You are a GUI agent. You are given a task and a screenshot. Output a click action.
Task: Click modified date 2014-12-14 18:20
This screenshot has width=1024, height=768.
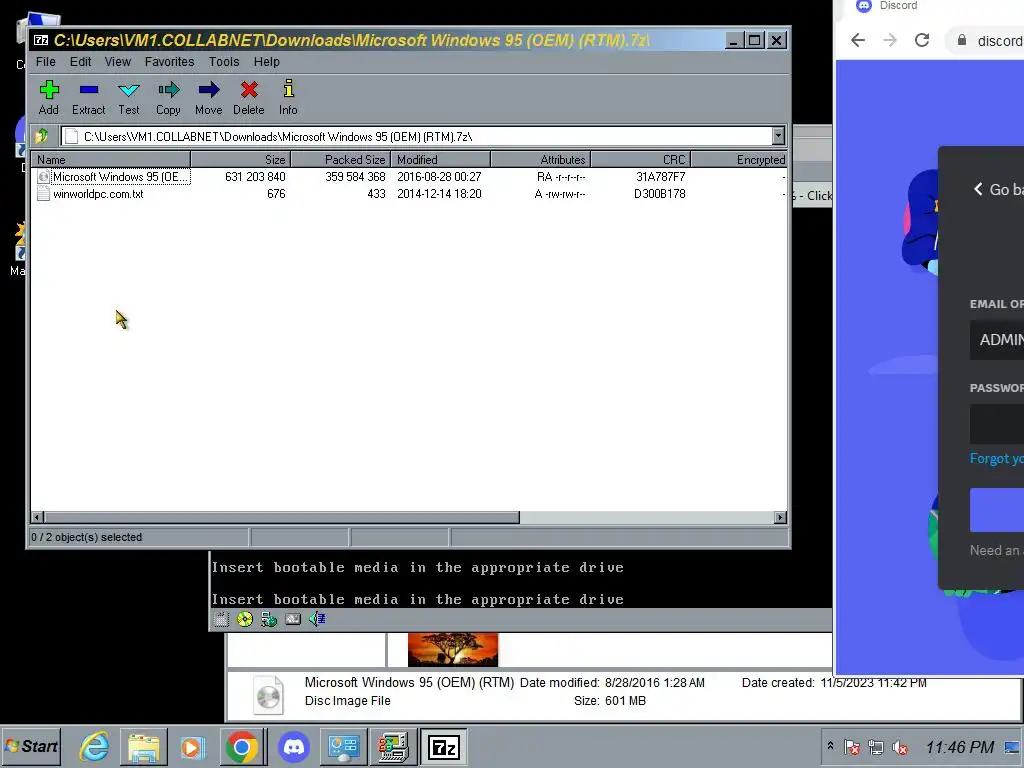(439, 194)
